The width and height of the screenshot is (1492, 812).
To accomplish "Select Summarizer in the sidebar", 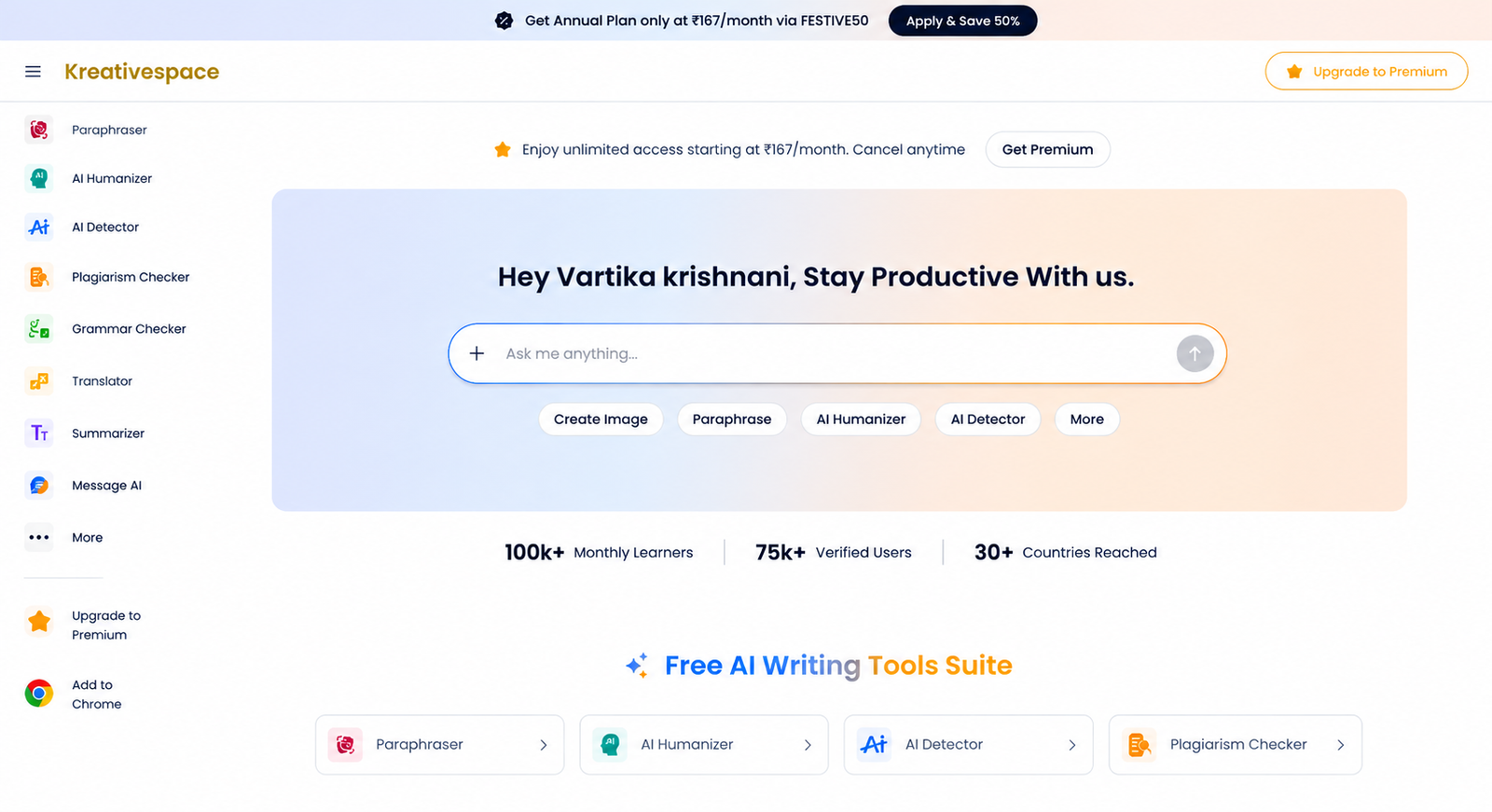I will point(108,433).
